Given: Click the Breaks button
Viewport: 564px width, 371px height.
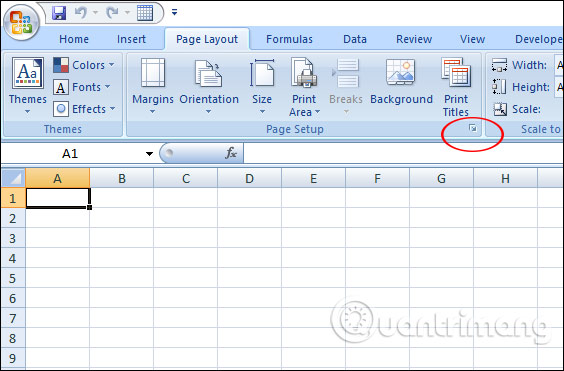Looking at the screenshot, I should pyautogui.click(x=346, y=86).
